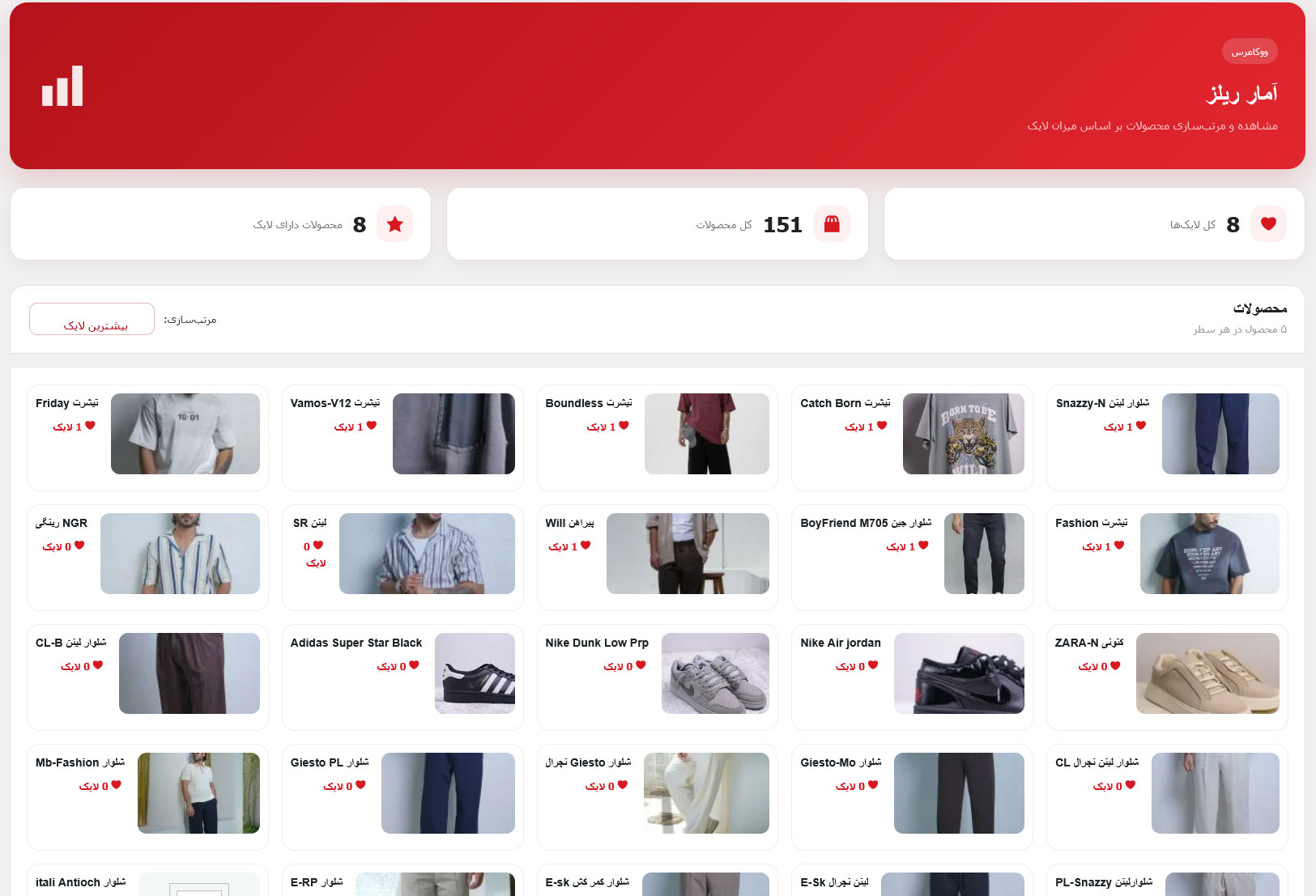Viewport: 1316px width, 896px height.
Task: Click the heart icon on the Giesto نجرال card
Action: pos(623,785)
